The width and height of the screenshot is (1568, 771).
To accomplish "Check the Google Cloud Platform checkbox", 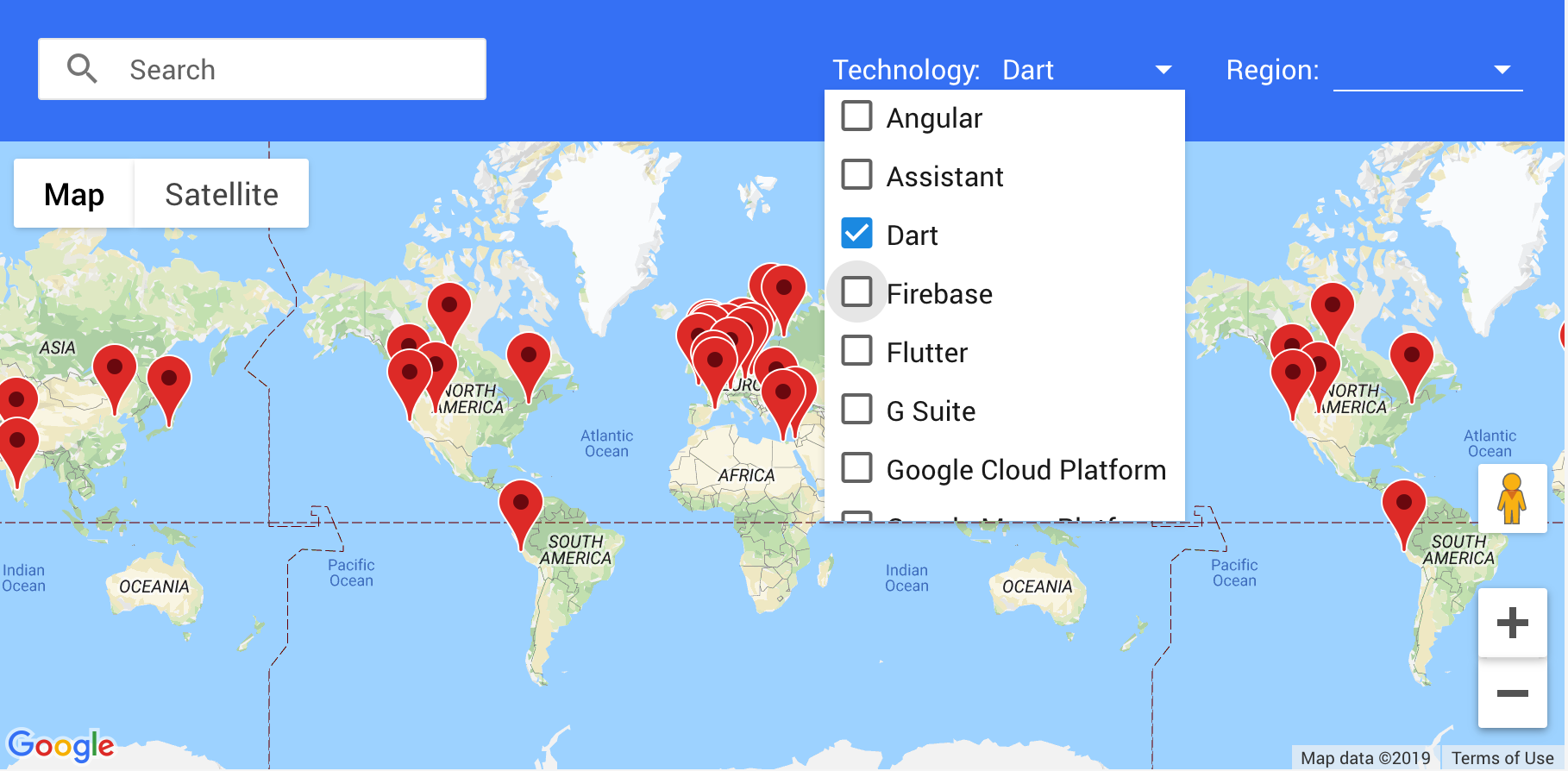I will pos(856,467).
